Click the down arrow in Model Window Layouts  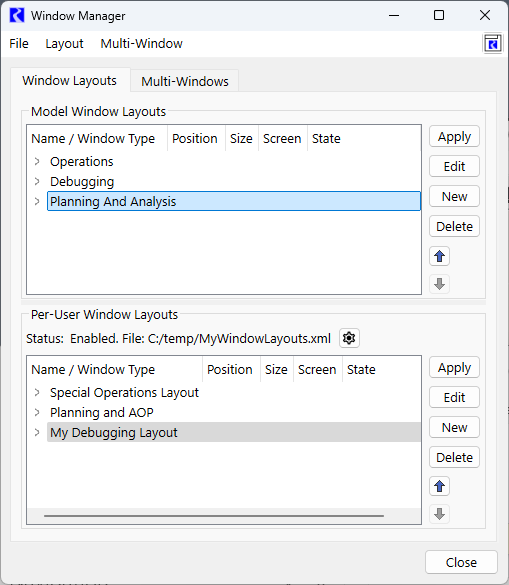(x=439, y=284)
